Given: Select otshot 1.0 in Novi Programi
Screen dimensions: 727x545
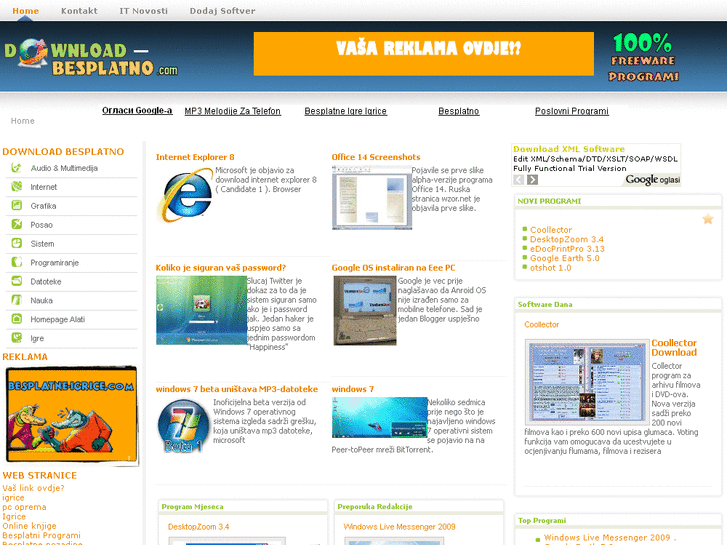Looking at the screenshot, I should [550, 268].
